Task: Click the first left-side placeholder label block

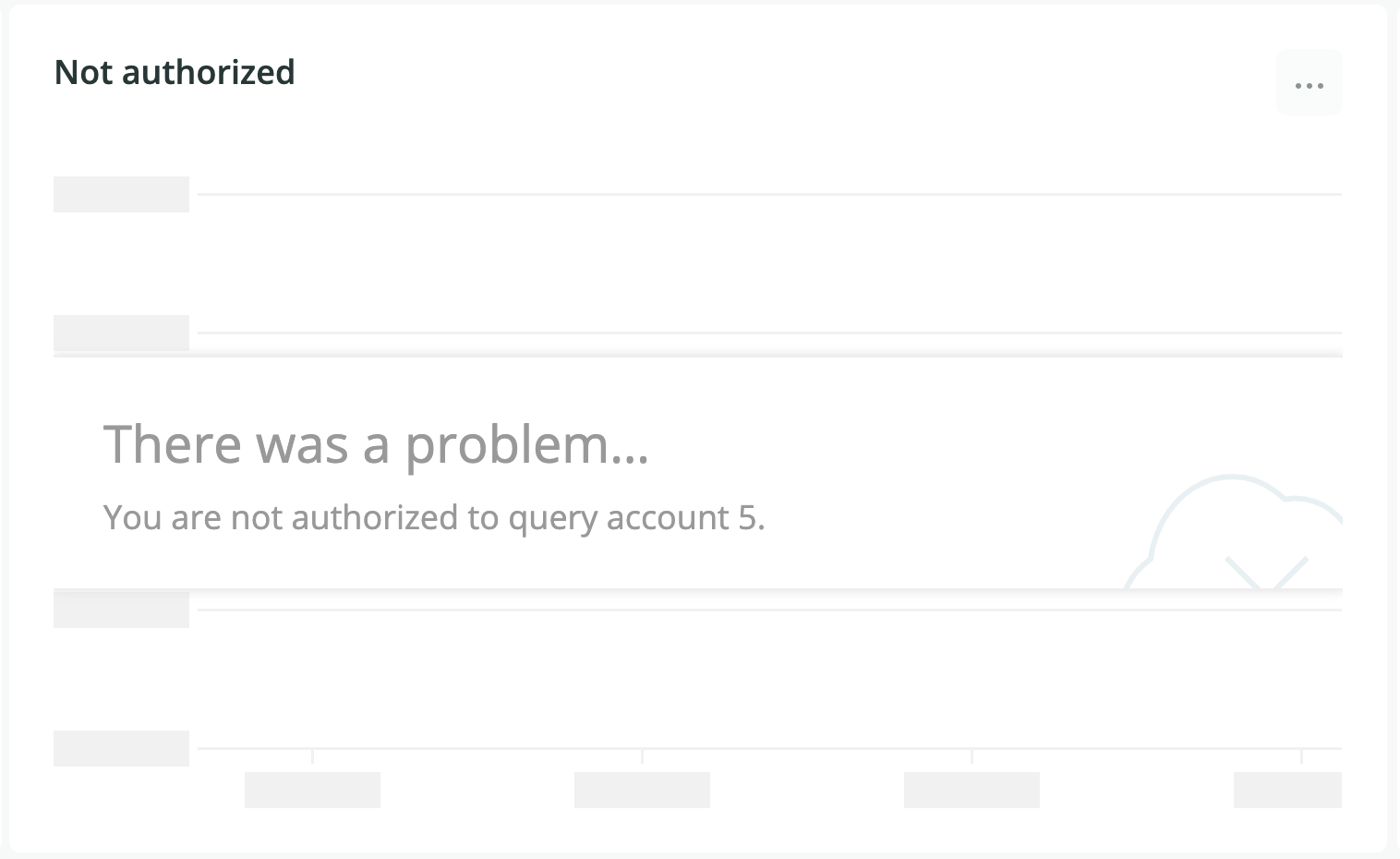Action: 121,194
